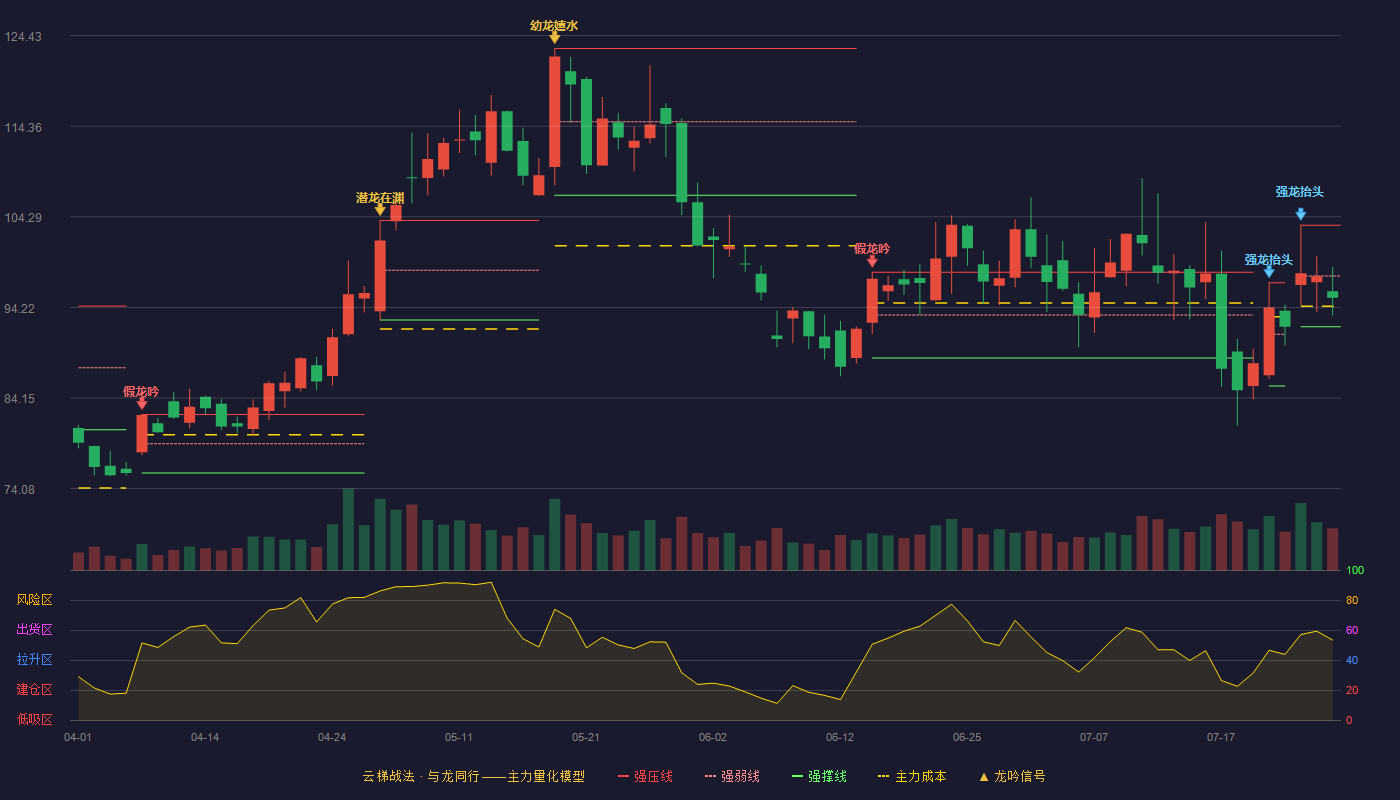Image resolution: width=1400 pixels, height=800 pixels.
Task: Click the 主力成本 legend entry
Action: tap(912, 776)
